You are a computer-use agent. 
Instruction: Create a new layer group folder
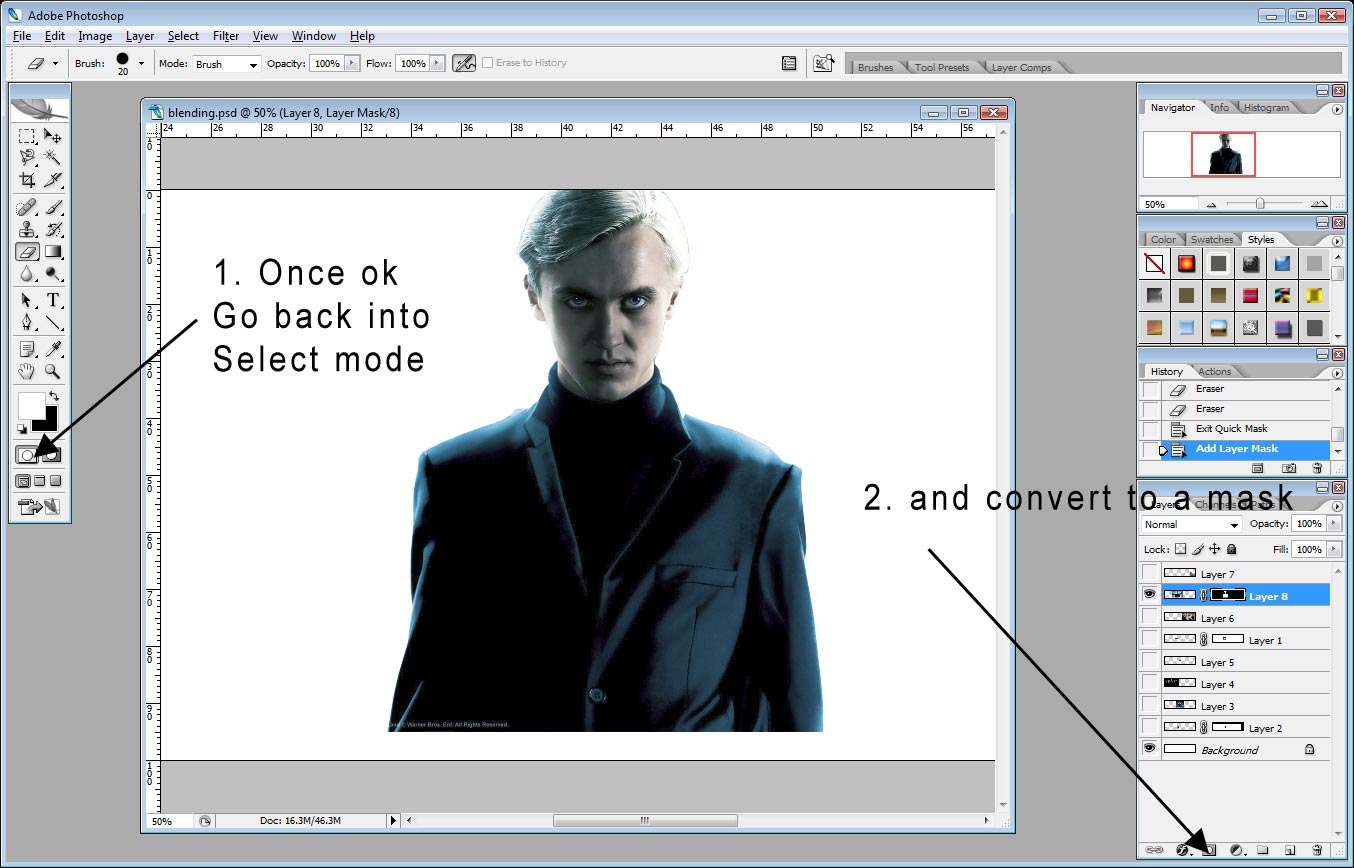tap(1262, 850)
